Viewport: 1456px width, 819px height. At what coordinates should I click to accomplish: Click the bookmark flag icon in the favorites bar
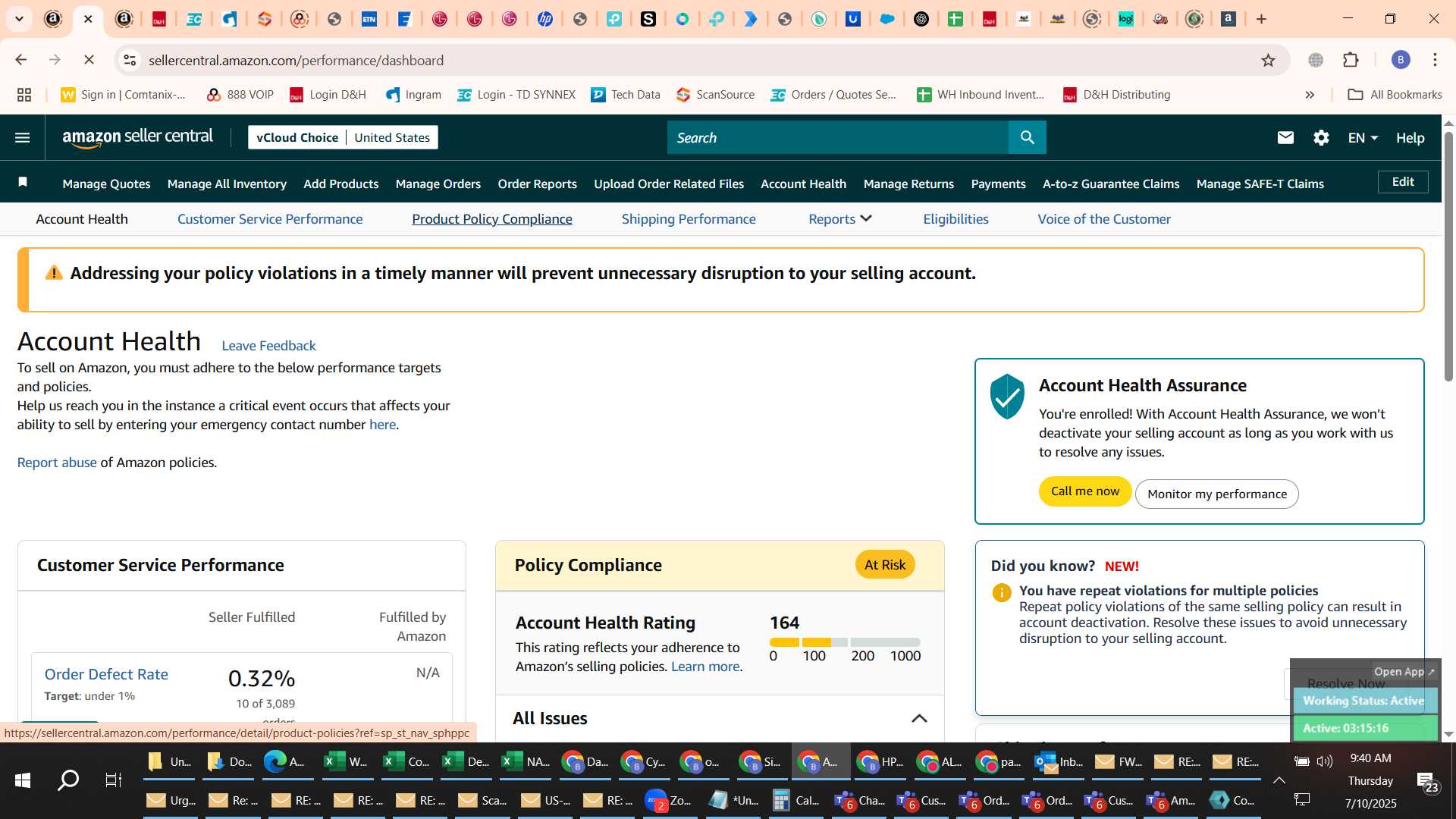point(23,182)
